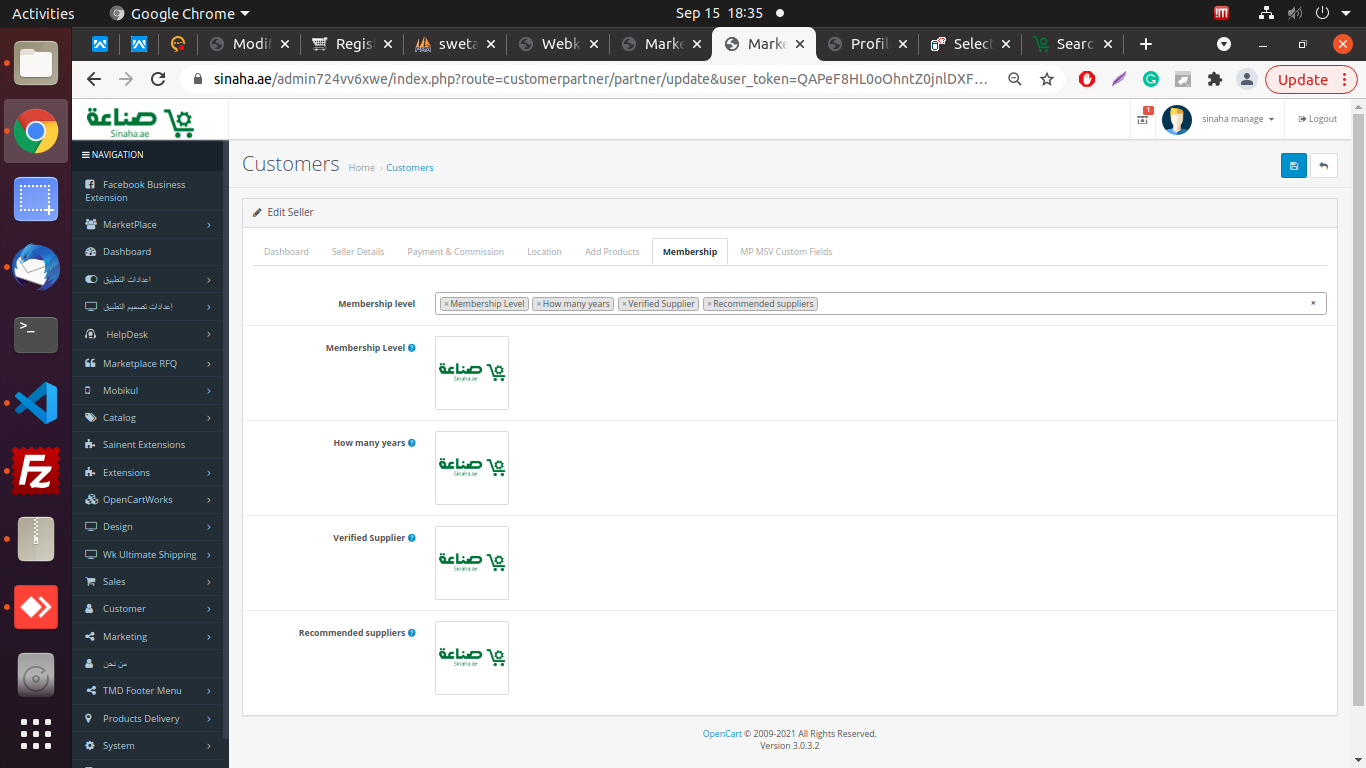1366x768 pixels.
Task: Switch to MP MSV Custom Fields tab
Action: [786, 252]
